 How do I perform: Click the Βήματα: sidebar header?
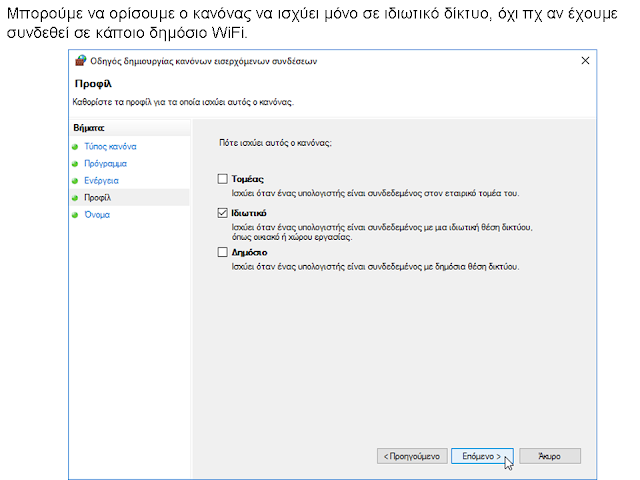[89, 128]
